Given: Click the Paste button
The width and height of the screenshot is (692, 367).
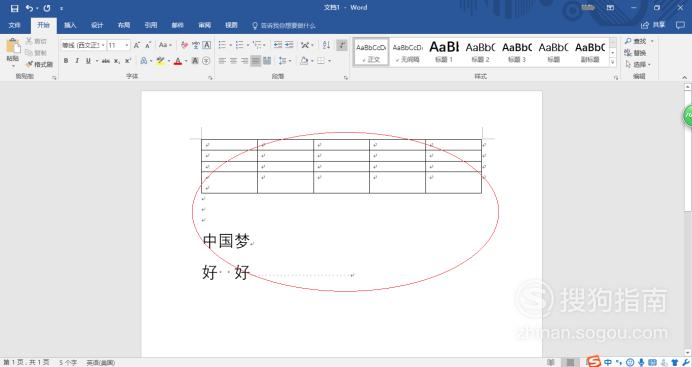Looking at the screenshot, I should point(13,52).
